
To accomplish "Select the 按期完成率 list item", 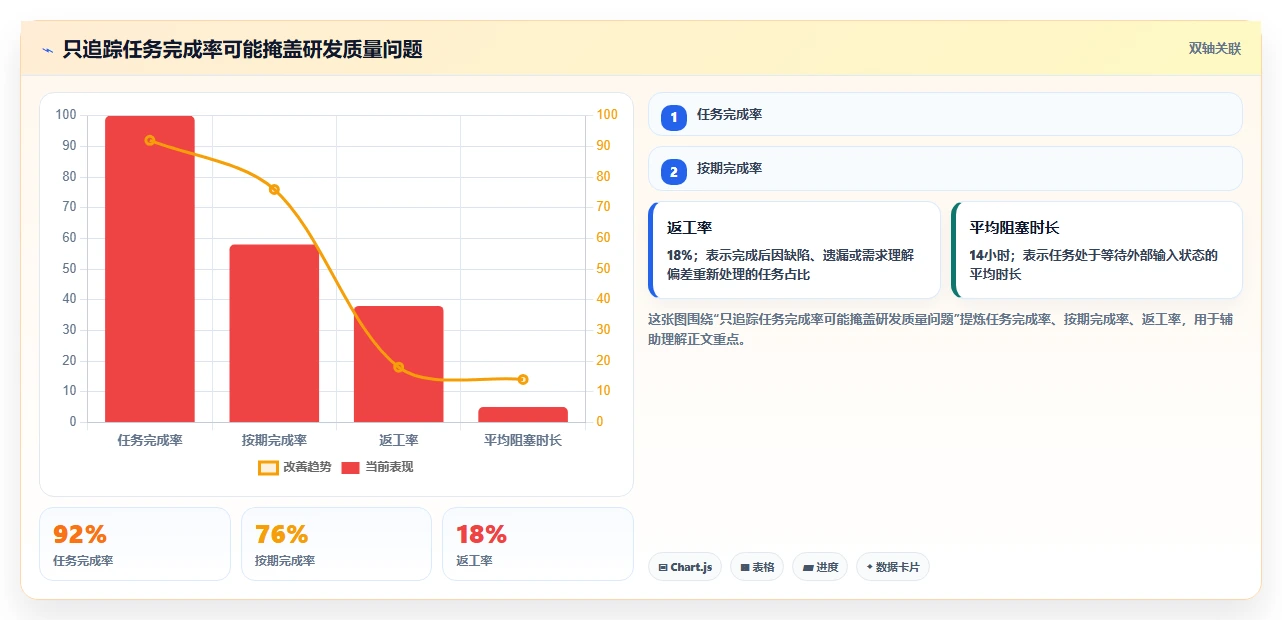I will click(945, 169).
